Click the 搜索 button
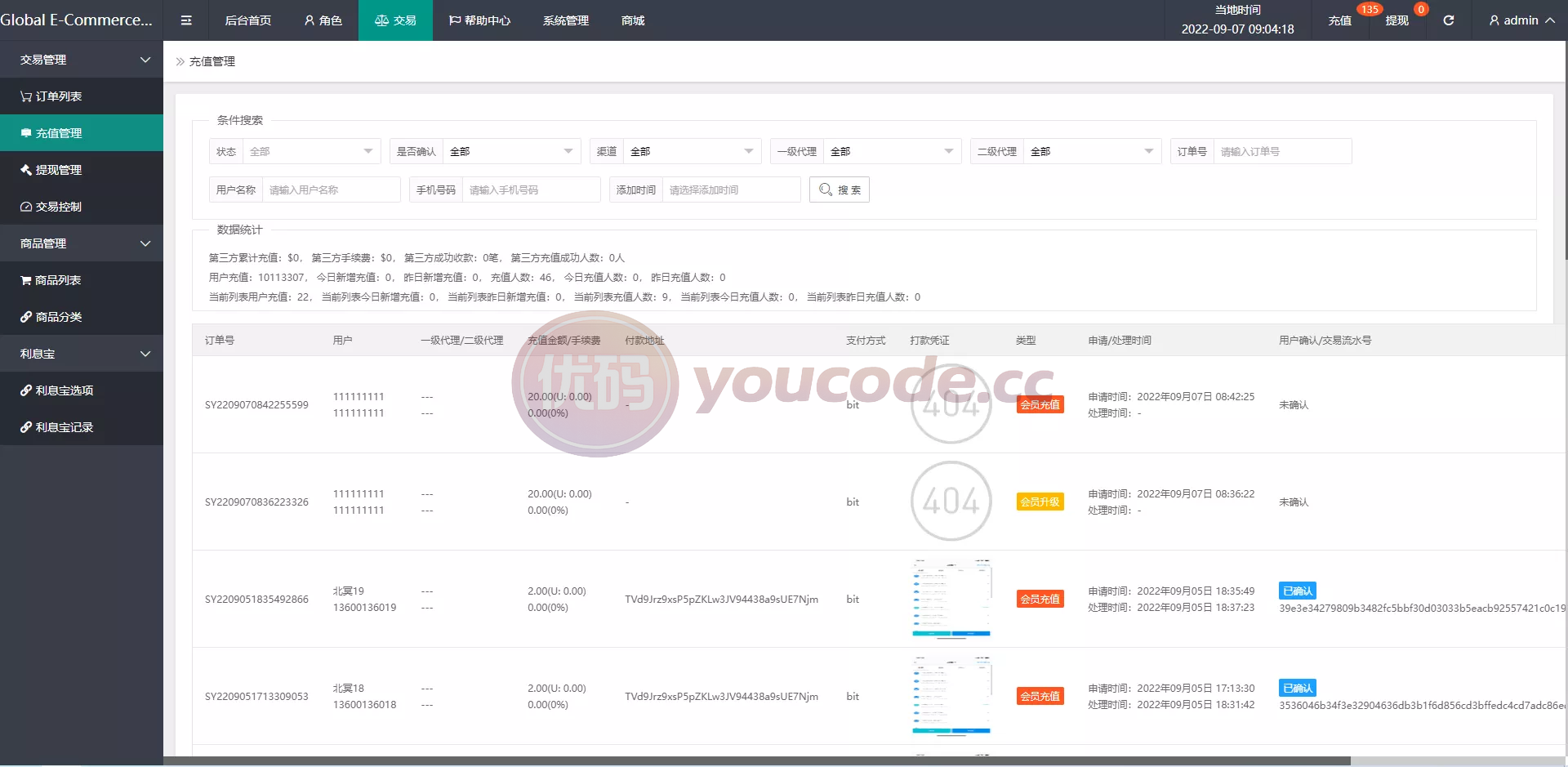 click(x=840, y=190)
